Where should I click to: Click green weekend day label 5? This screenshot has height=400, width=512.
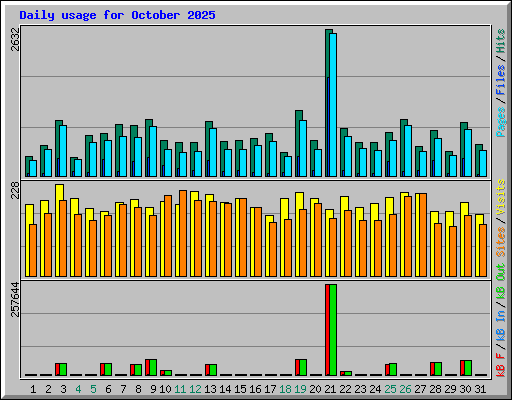tap(93, 389)
